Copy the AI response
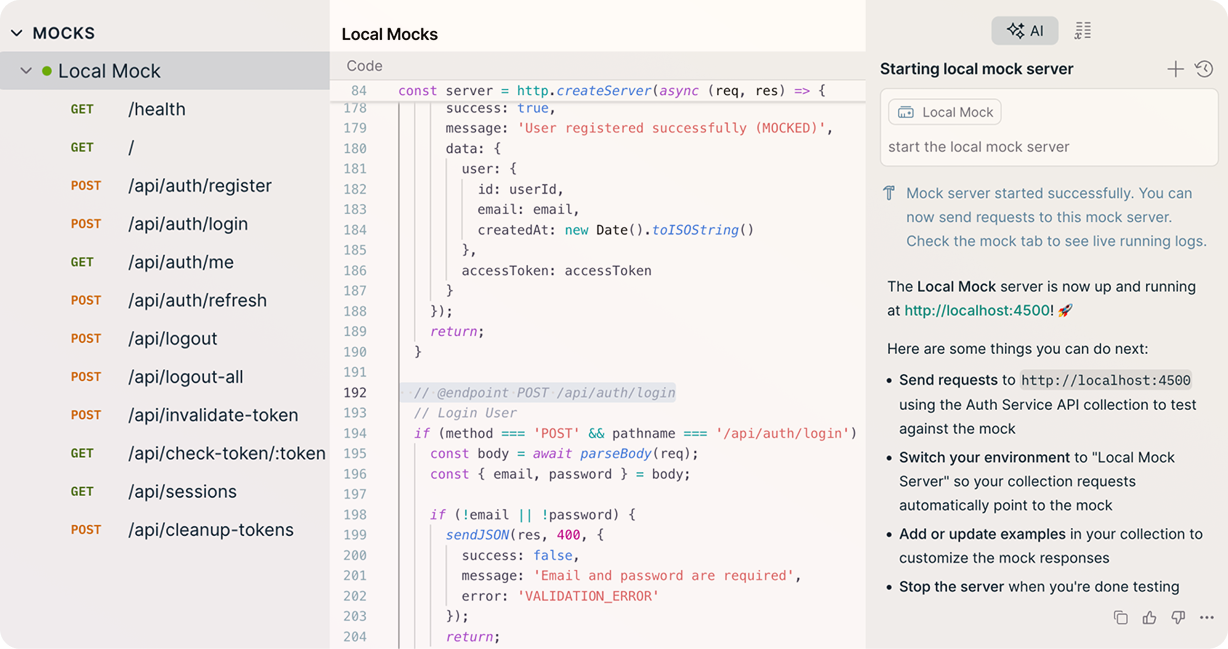This screenshot has width=1228, height=649. pyautogui.click(x=1121, y=617)
